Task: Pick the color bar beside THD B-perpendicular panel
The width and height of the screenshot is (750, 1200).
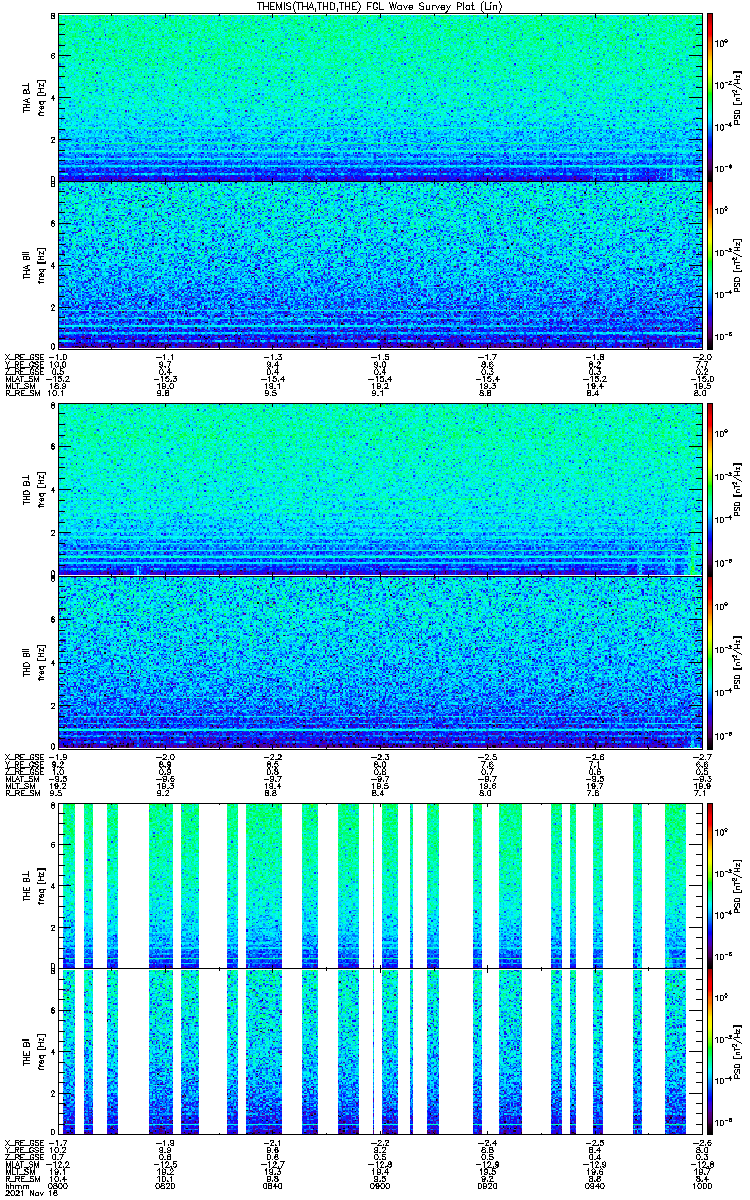Action: [710, 490]
